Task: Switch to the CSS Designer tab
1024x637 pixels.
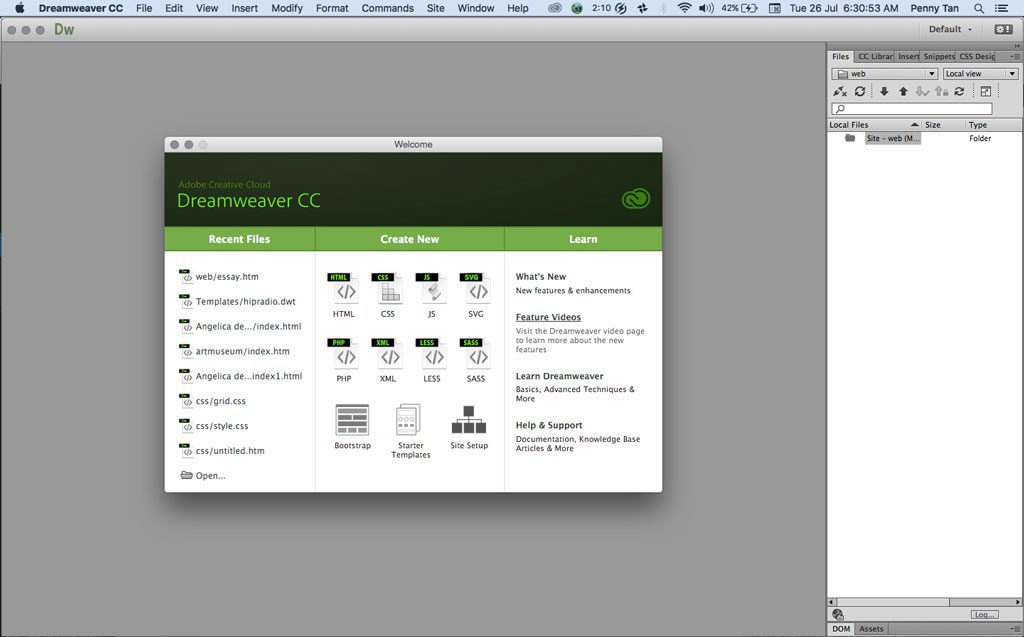Action: pyautogui.click(x=976, y=56)
